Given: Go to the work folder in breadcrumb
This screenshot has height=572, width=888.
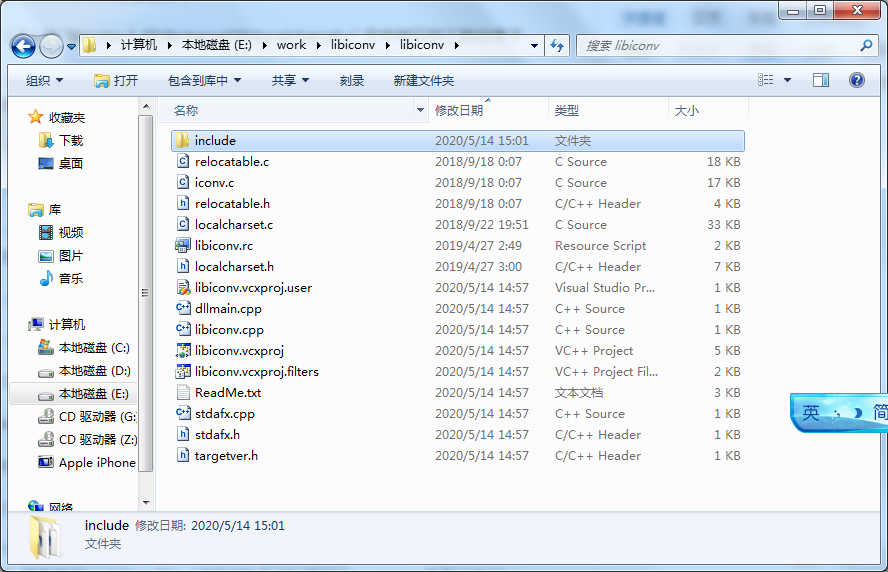Looking at the screenshot, I should 291,45.
